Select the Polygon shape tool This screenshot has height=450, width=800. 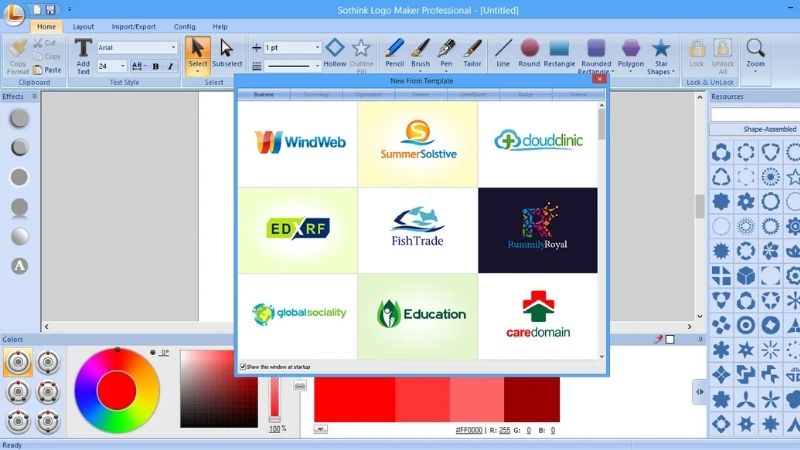(630, 52)
